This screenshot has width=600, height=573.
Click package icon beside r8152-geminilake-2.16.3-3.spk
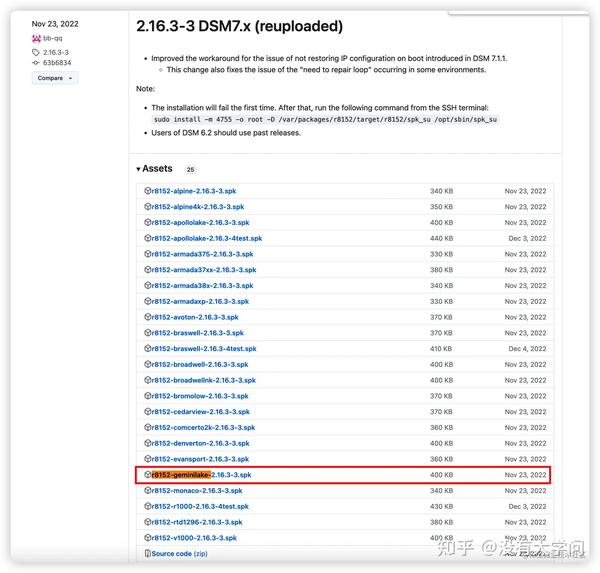pyautogui.click(x=147, y=475)
